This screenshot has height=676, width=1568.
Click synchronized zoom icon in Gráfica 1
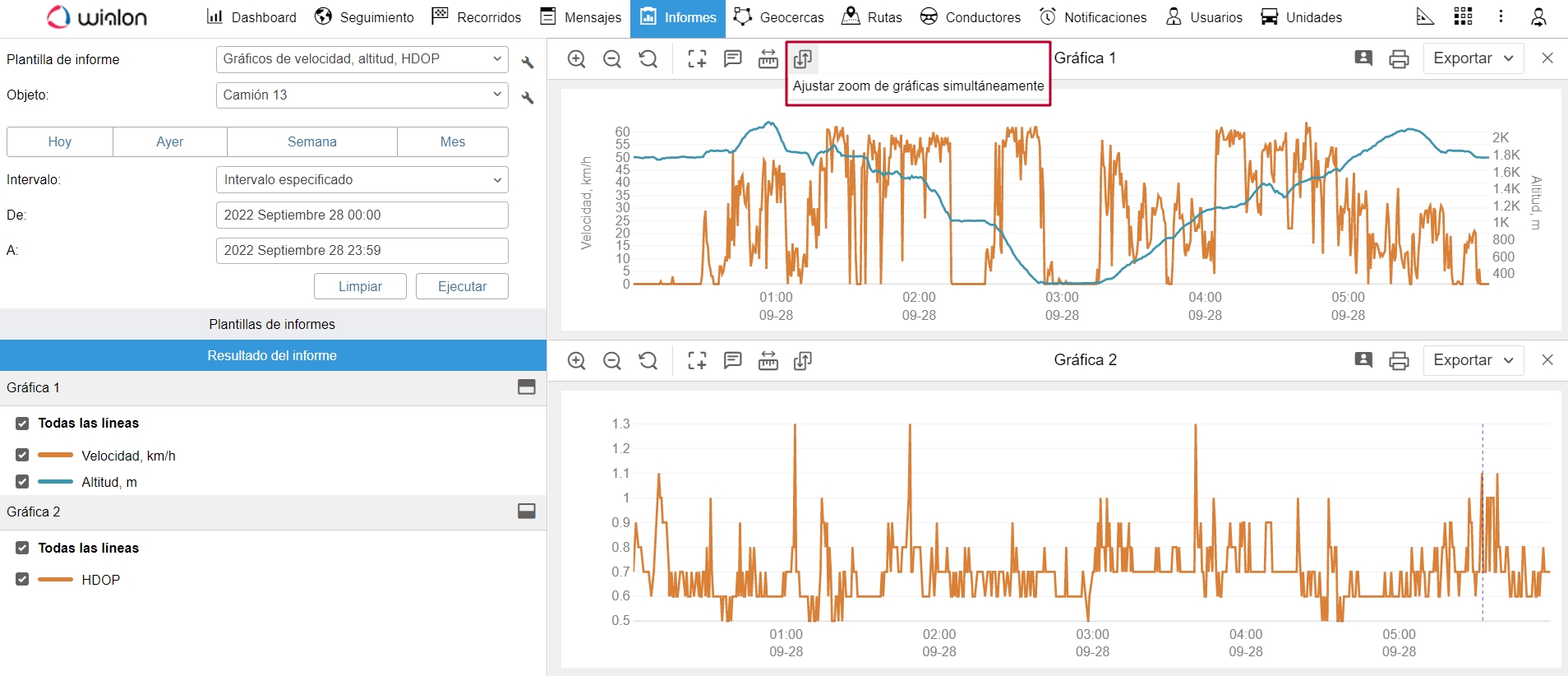(x=803, y=59)
